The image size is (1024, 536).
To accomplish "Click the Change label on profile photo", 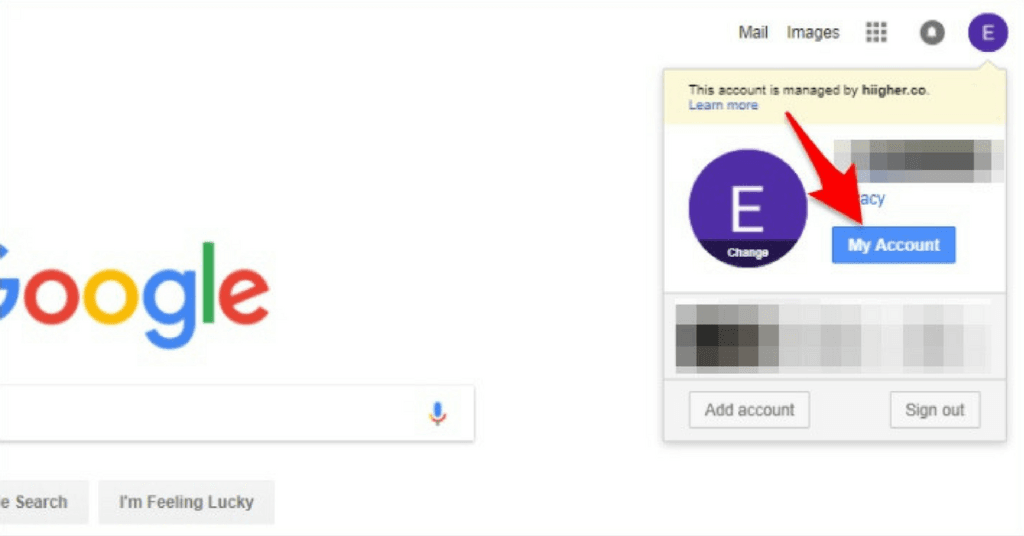I will (748, 253).
